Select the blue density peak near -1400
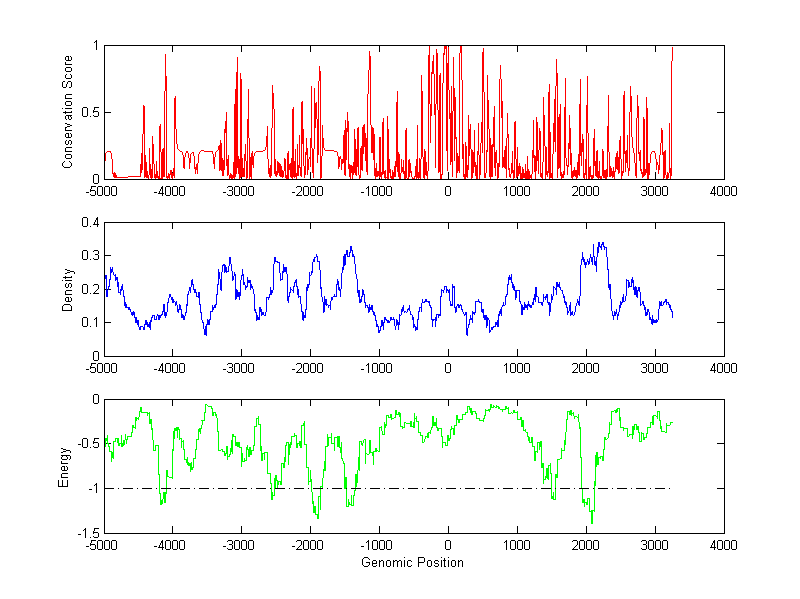This screenshot has height=599, width=800. click(350, 248)
